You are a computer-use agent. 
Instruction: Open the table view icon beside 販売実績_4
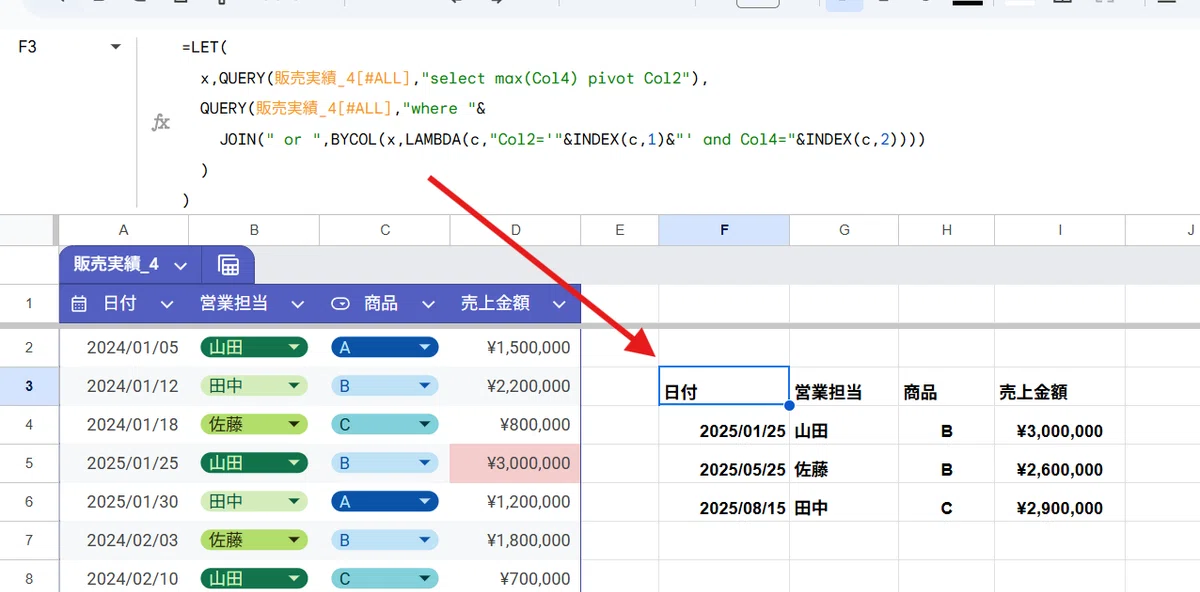(228, 265)
